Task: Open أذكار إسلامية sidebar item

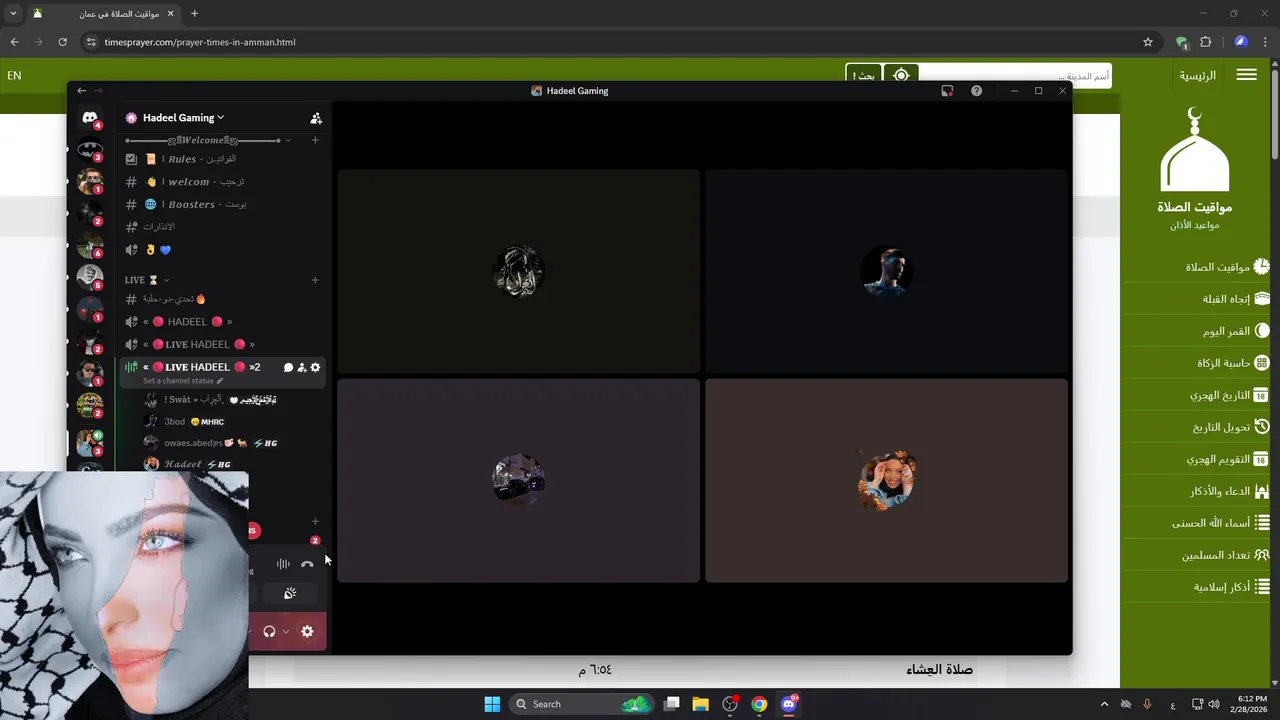Action: (x=1197, y=587)
